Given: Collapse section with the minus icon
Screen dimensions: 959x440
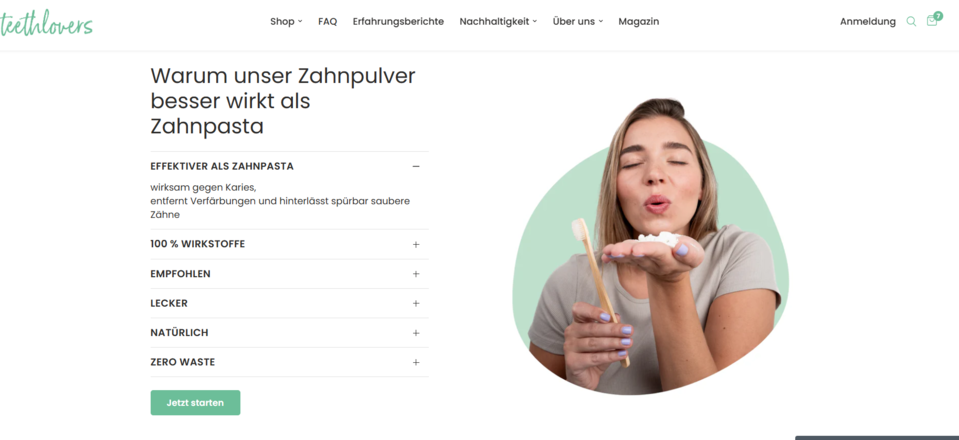Looking at the screenshot, I should [x=416, y=166].
